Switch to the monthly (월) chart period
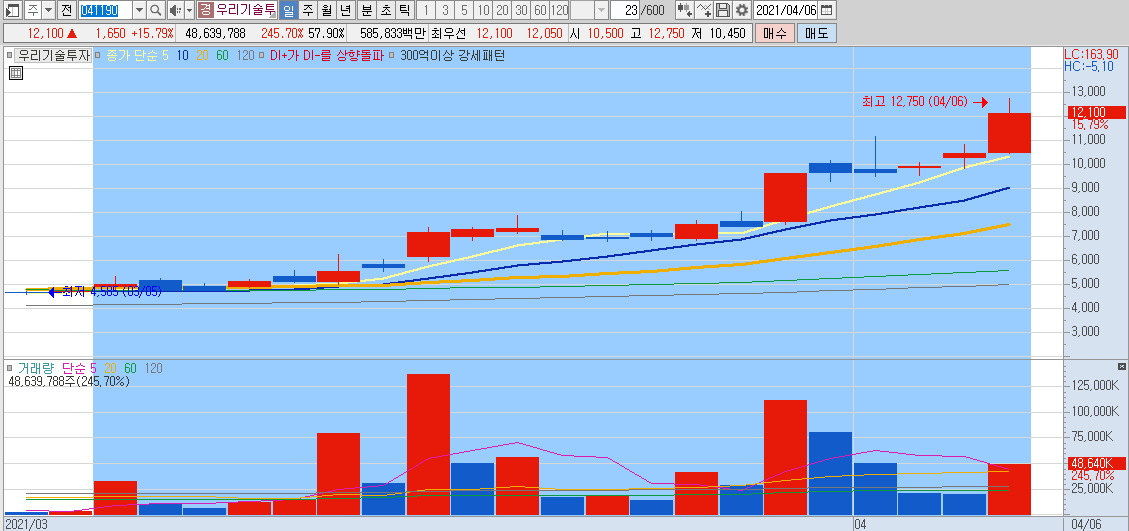Viewport: 1129px width, 531px height. [x=326, y=10]
